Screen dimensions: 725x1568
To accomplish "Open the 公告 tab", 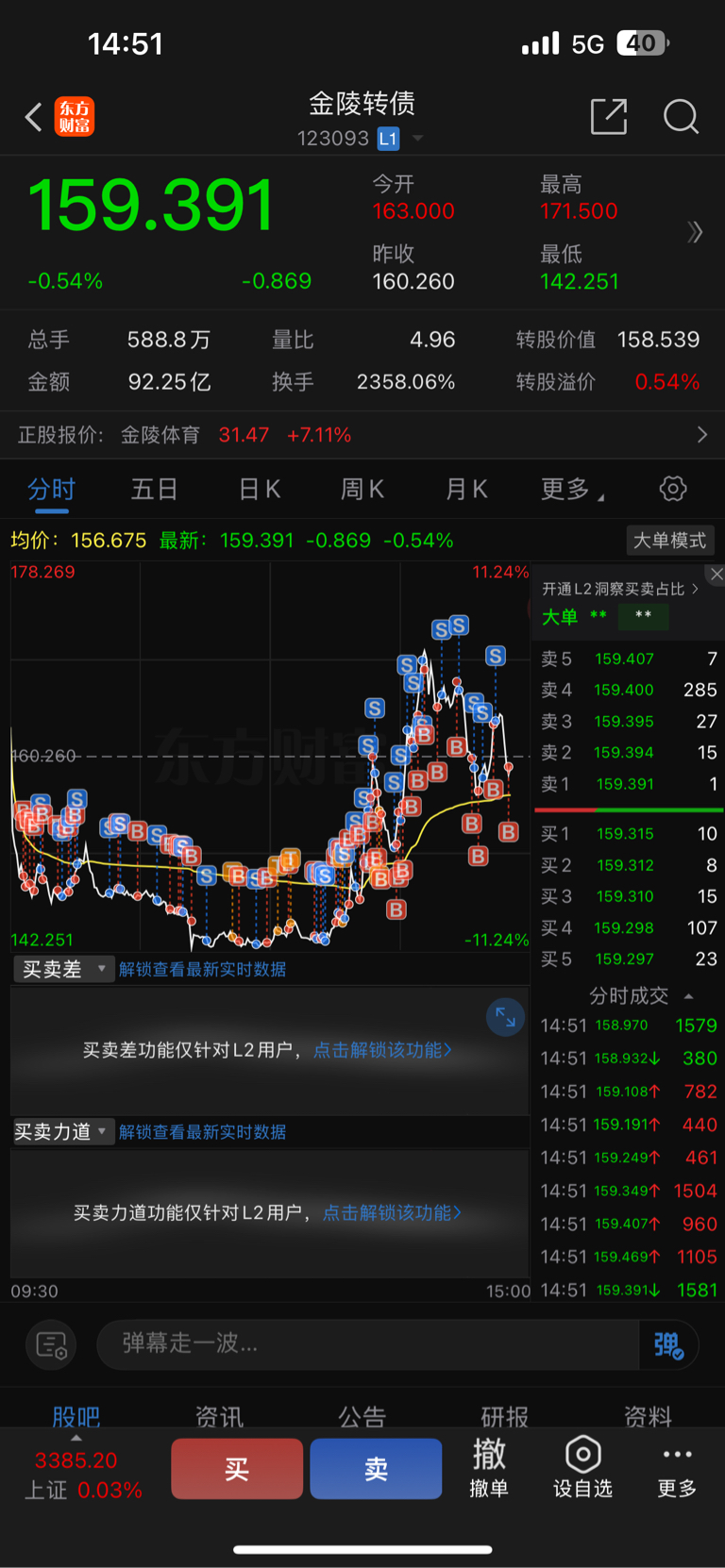I will point(362,1416).
